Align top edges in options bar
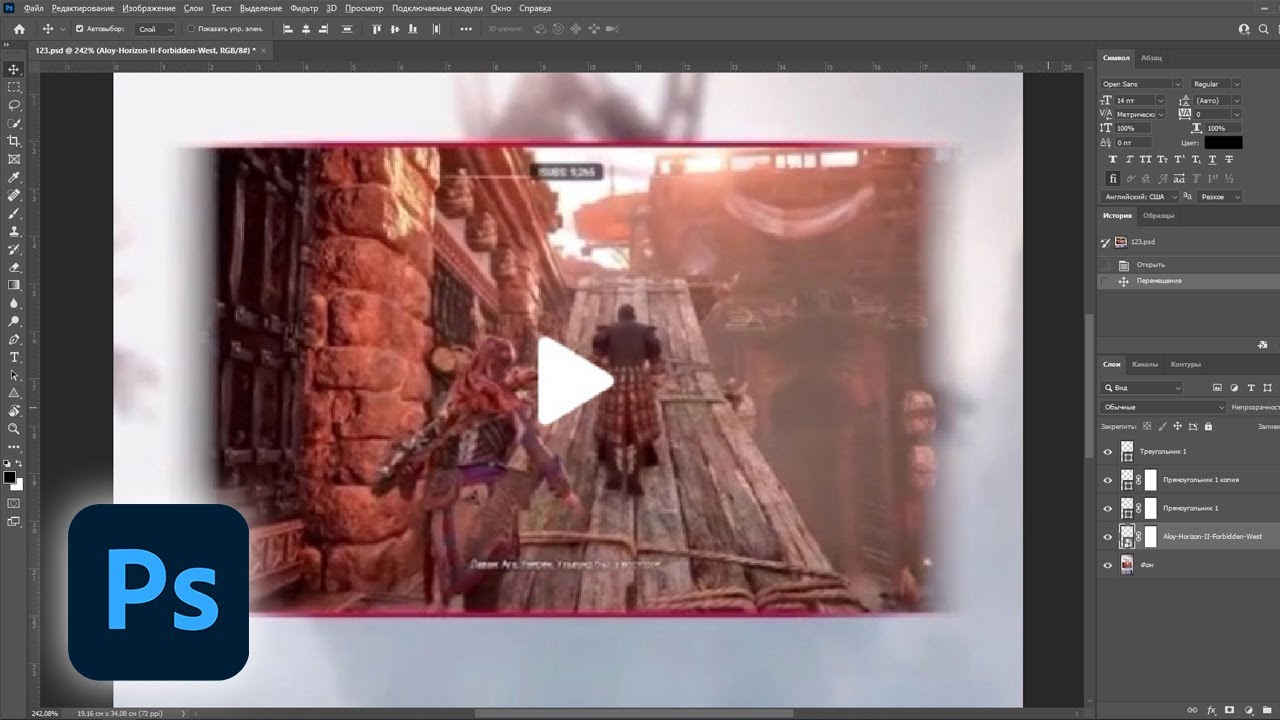Image resolution: width=1280 pixels, height=720 pixels. pyautogui.click(x=377, y=29)
